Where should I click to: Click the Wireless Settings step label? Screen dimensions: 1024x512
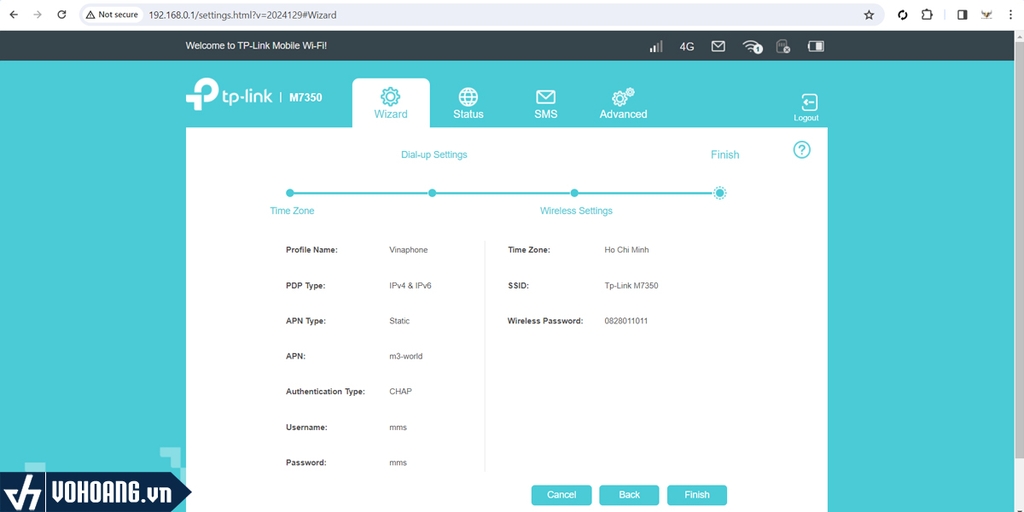point(576,211)
